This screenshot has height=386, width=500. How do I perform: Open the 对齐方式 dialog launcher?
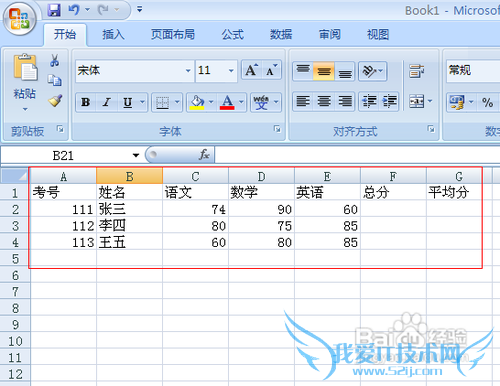(x=431, y=129)
